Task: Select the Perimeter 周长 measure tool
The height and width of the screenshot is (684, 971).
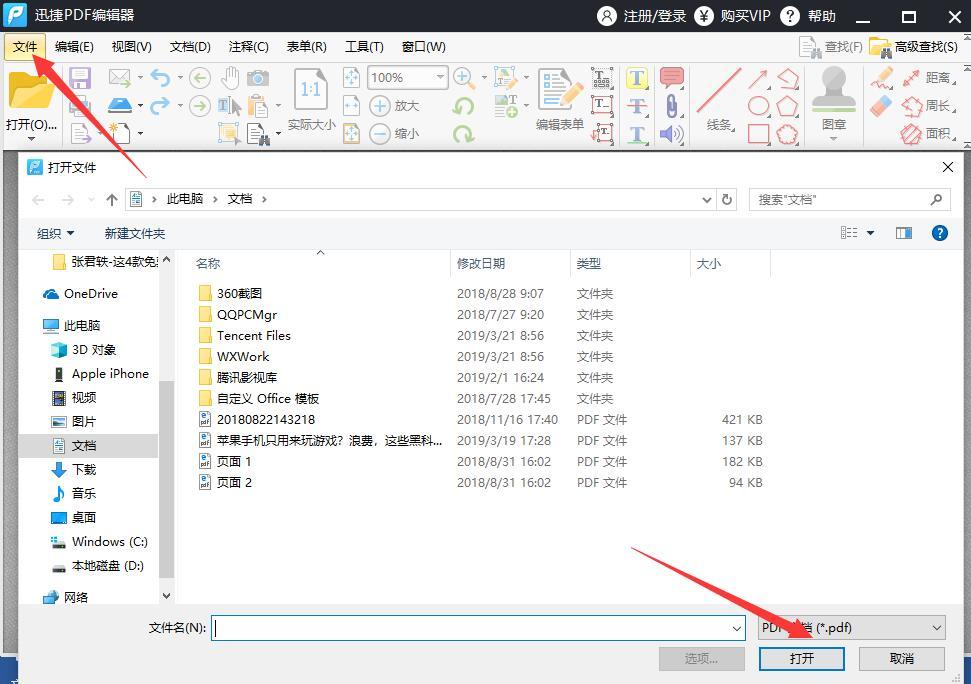Action: [x=926, y=106]
